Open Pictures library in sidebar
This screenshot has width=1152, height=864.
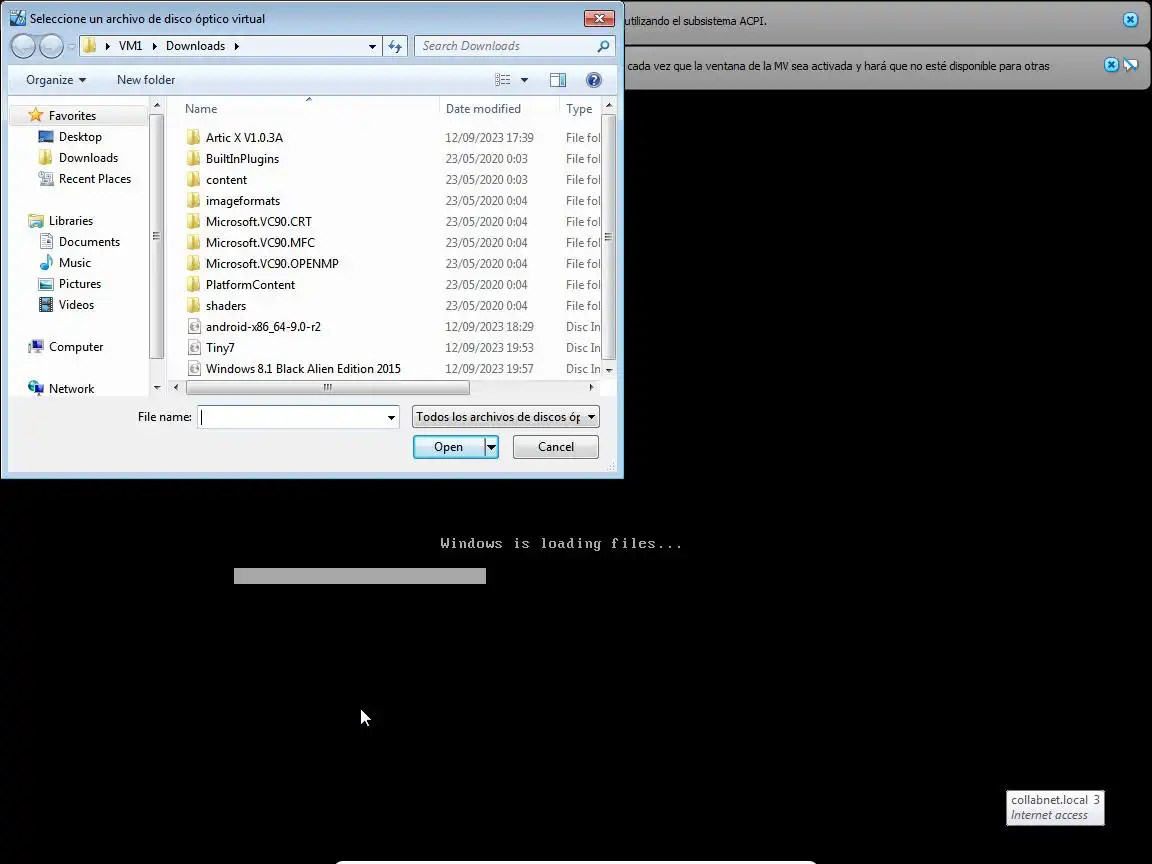point(79,284)
